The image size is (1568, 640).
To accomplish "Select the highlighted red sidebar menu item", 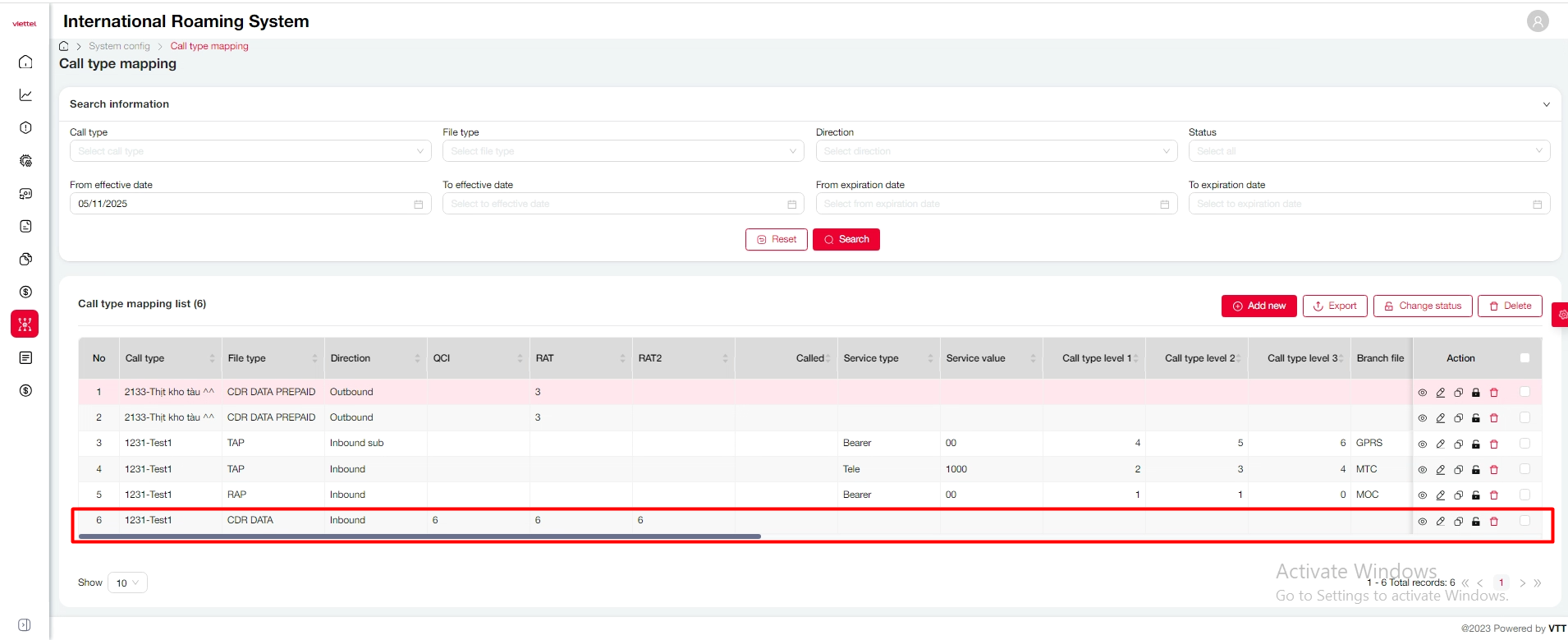I will point(25,325).
